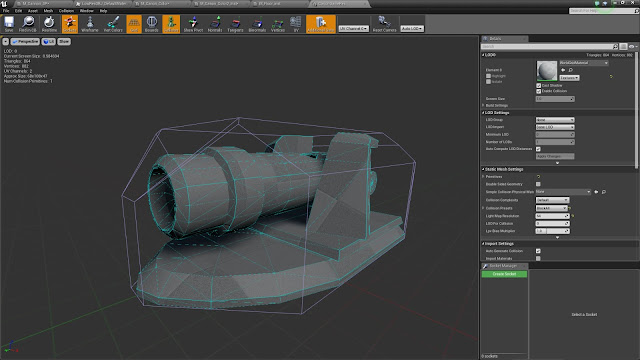Toggle the Binormals display icon
Viewport: 640px width, 360px height.
pyautogui.click(x=257, y=24)
